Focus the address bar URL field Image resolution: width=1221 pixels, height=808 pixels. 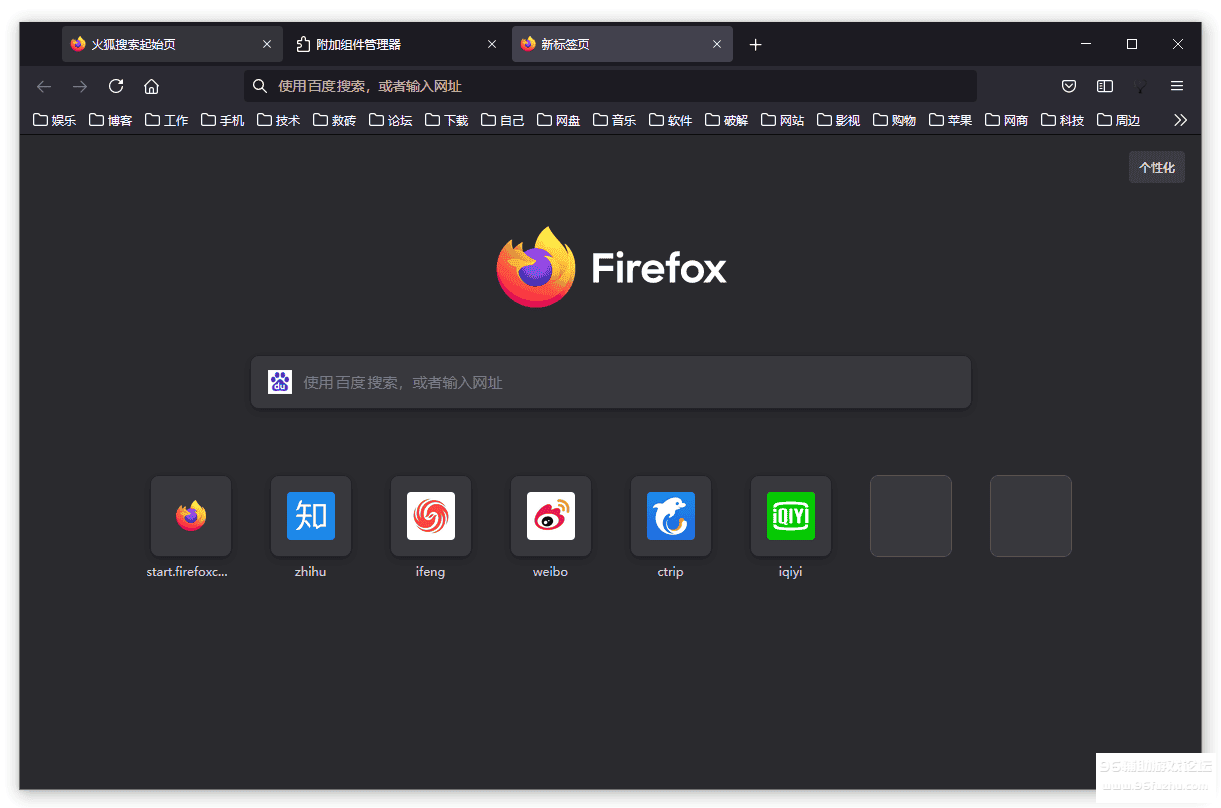tap(610, 86)
